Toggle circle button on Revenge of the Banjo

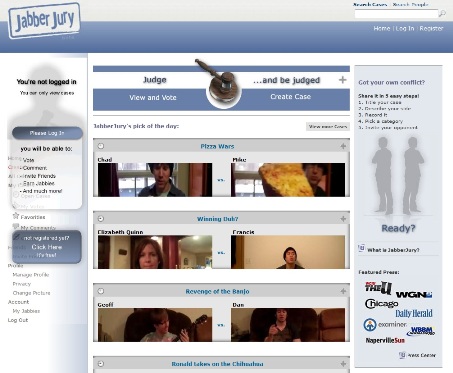click(101, 291)
